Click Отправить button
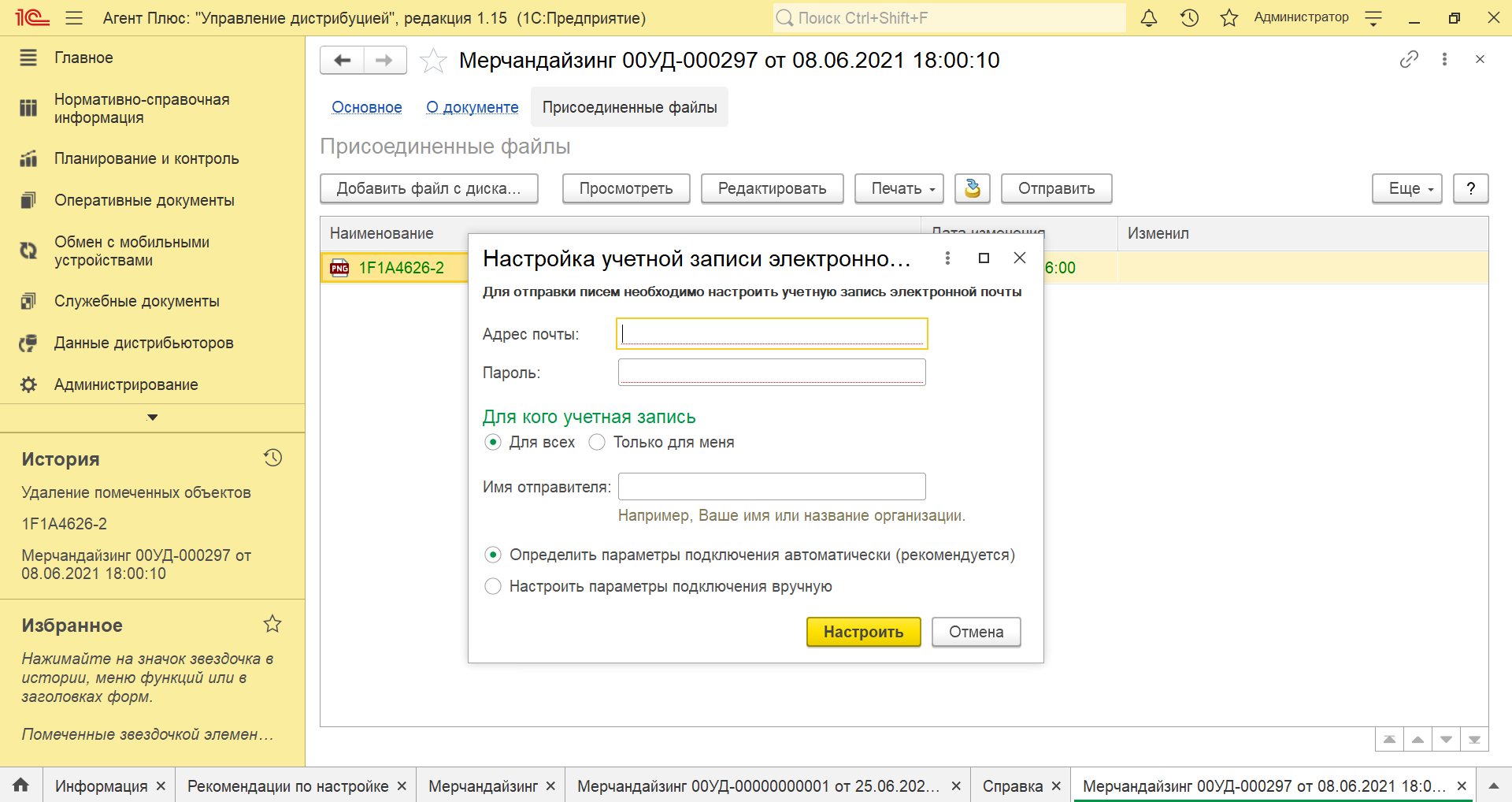 point(1056,188)
